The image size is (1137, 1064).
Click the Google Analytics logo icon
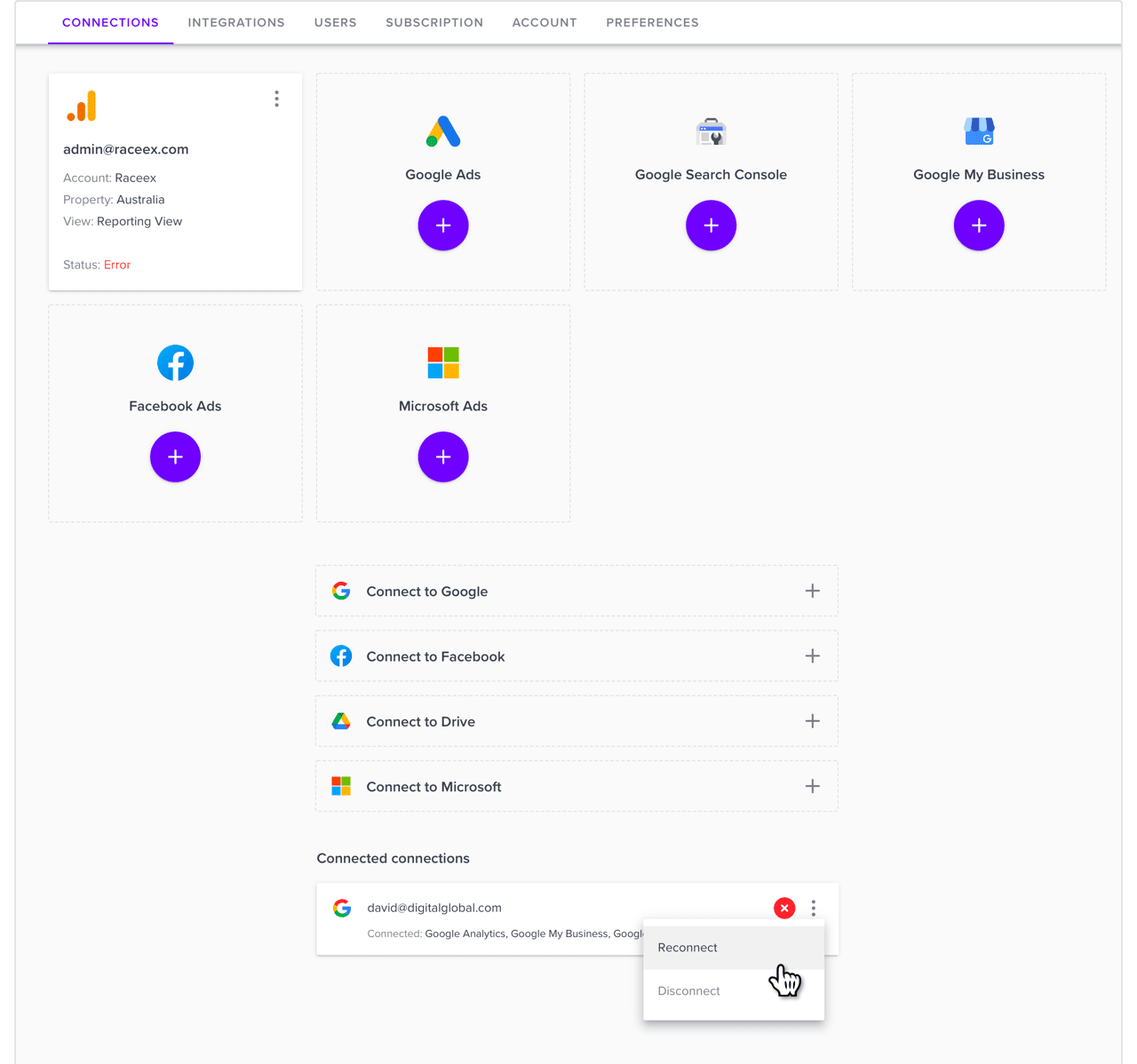coord(82,106)
